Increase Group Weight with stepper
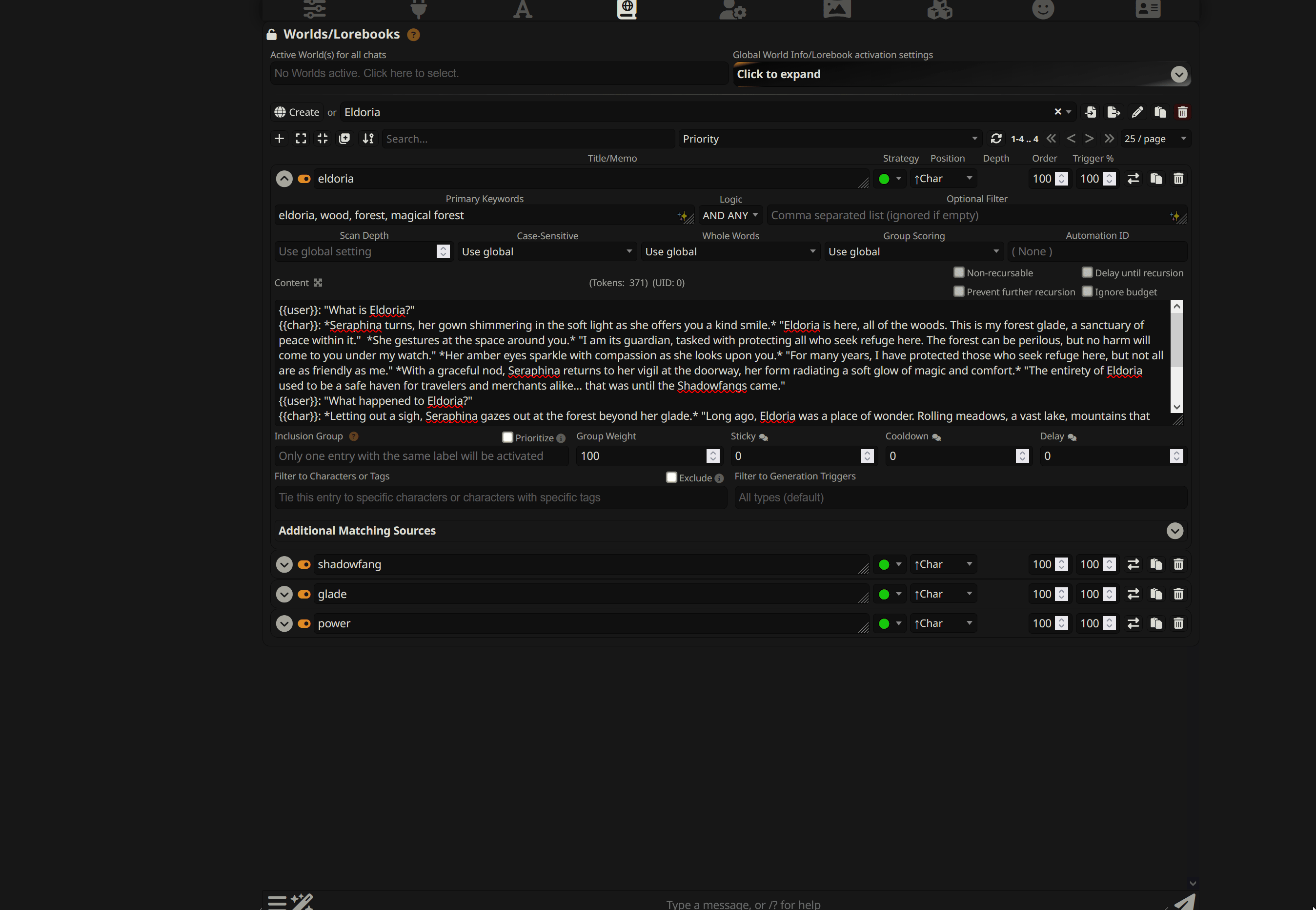Screen dimensions: 1316x910 713,452
